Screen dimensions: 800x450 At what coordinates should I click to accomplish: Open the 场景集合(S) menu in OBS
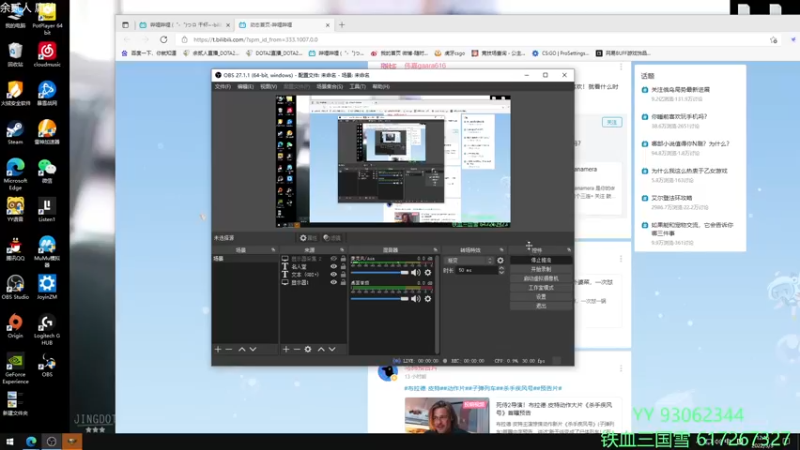(330, 87)
